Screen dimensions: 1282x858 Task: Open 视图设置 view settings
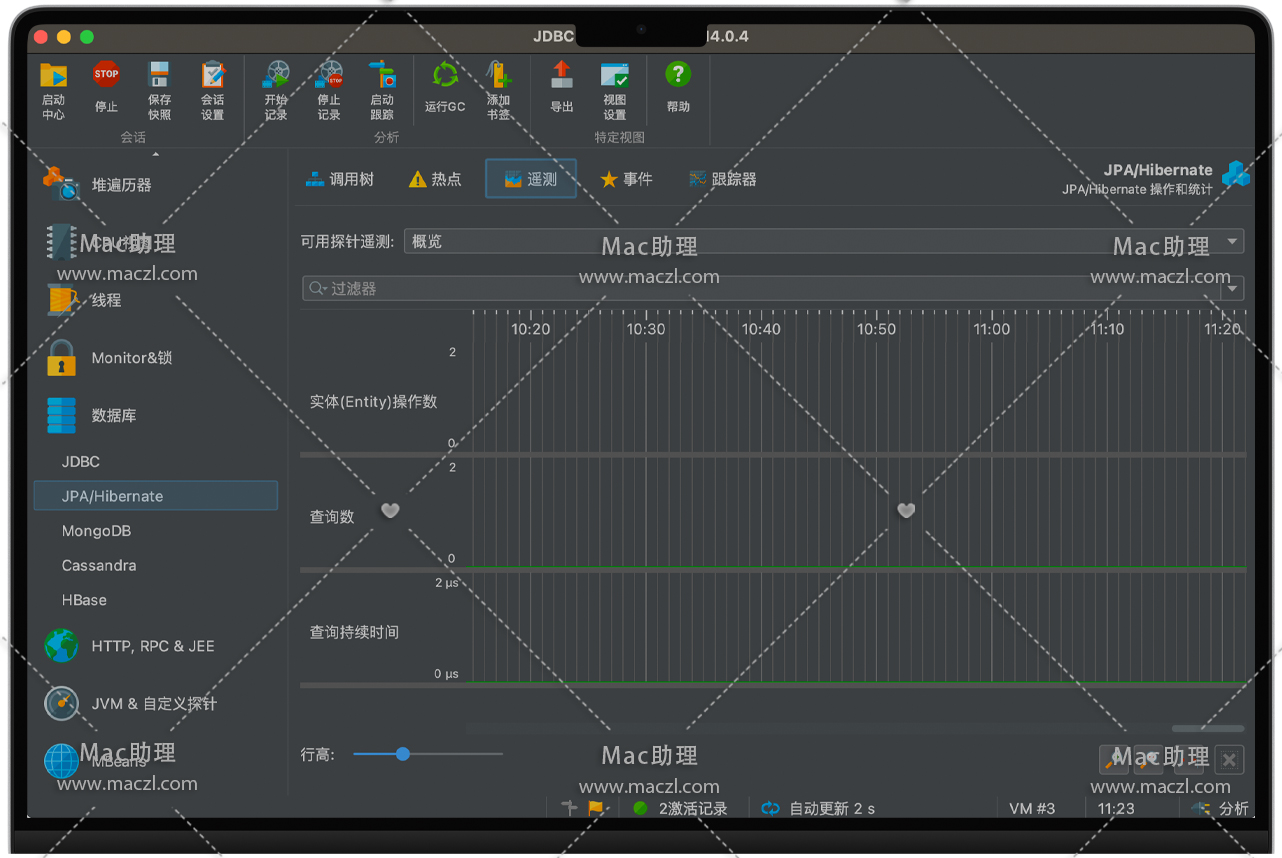tap(615, 88)
